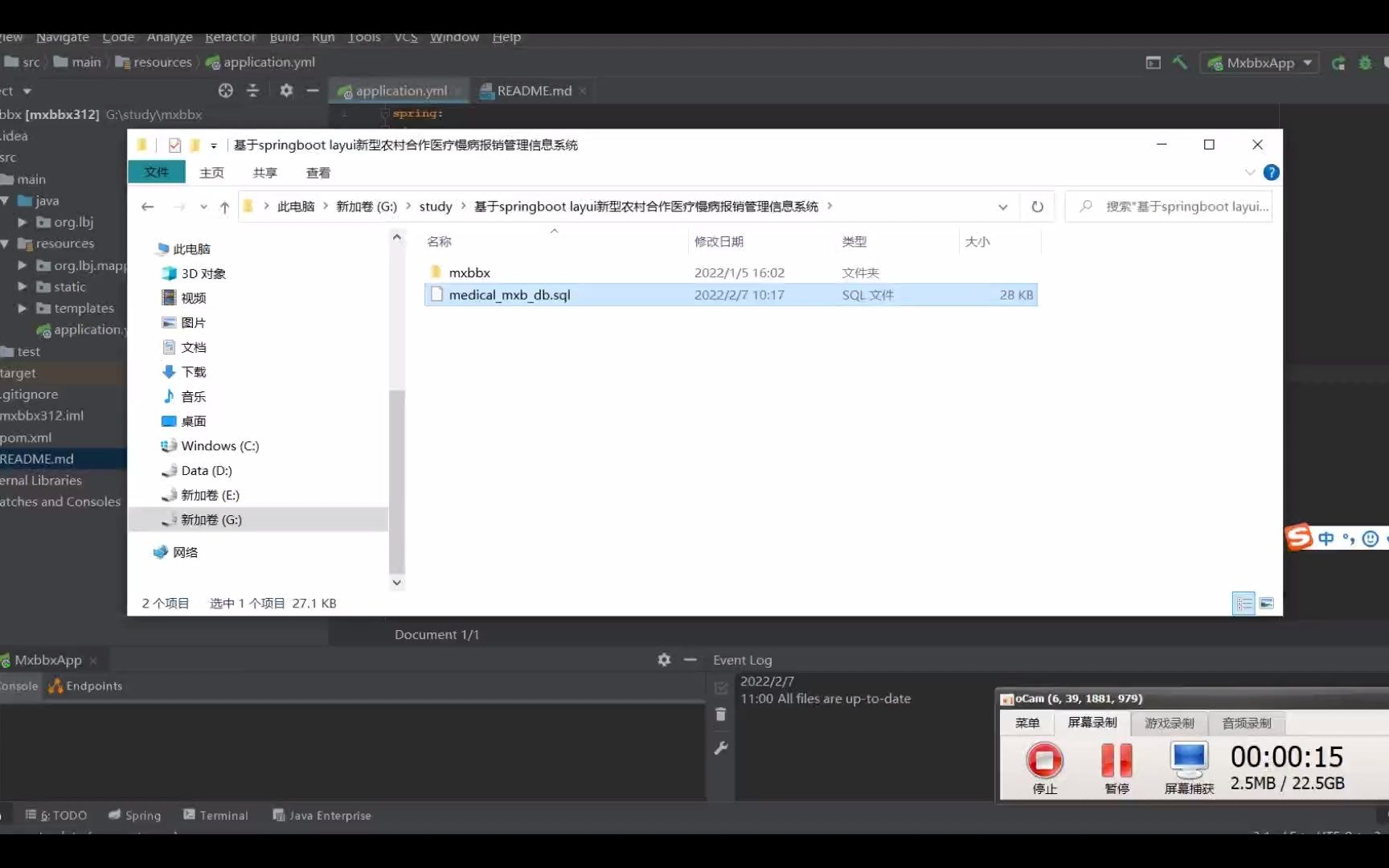Click the properties checkmark icon in Explorer title bar

point(174,145)
